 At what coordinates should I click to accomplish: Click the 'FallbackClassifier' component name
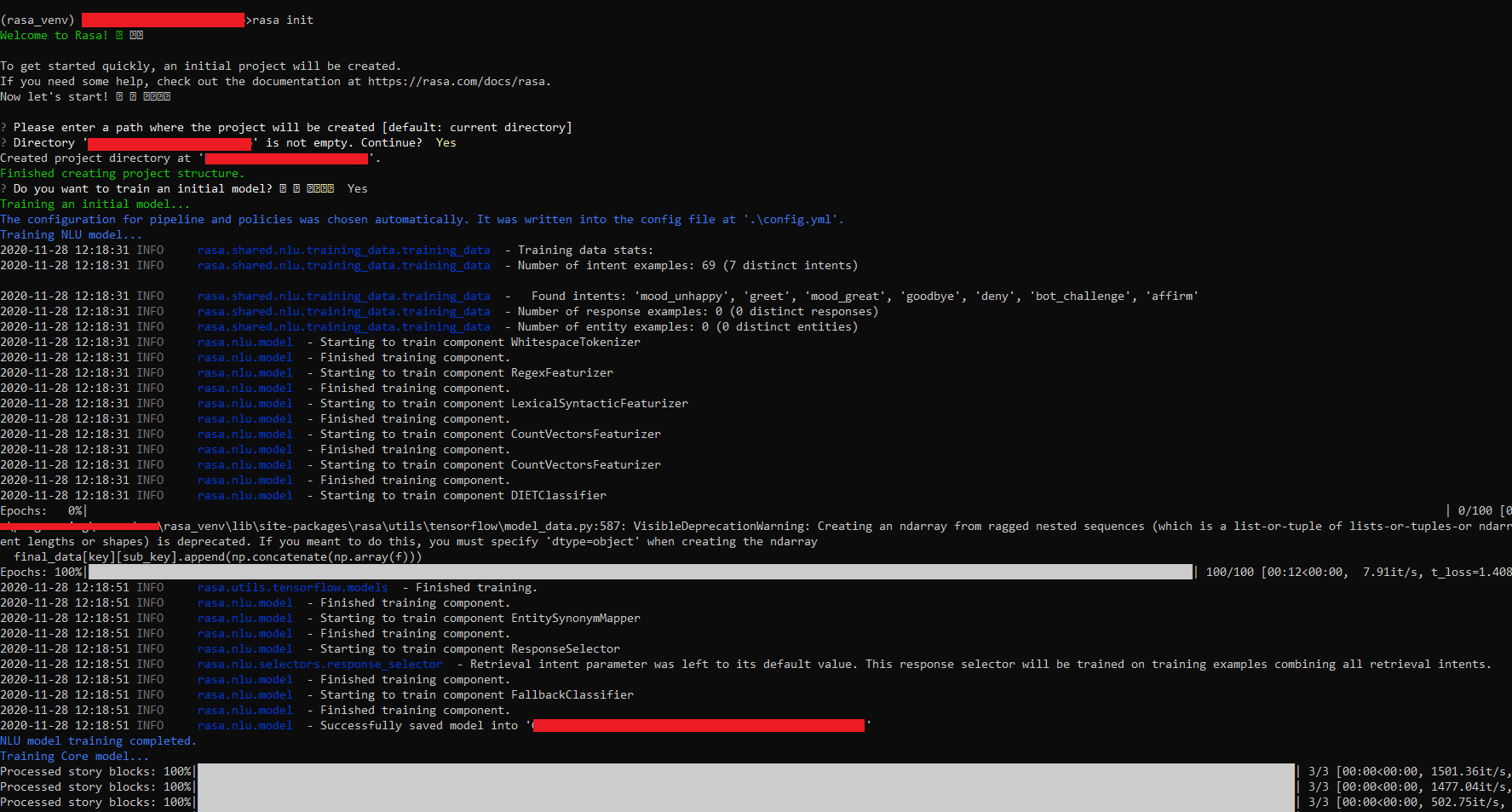pos(572,695)
